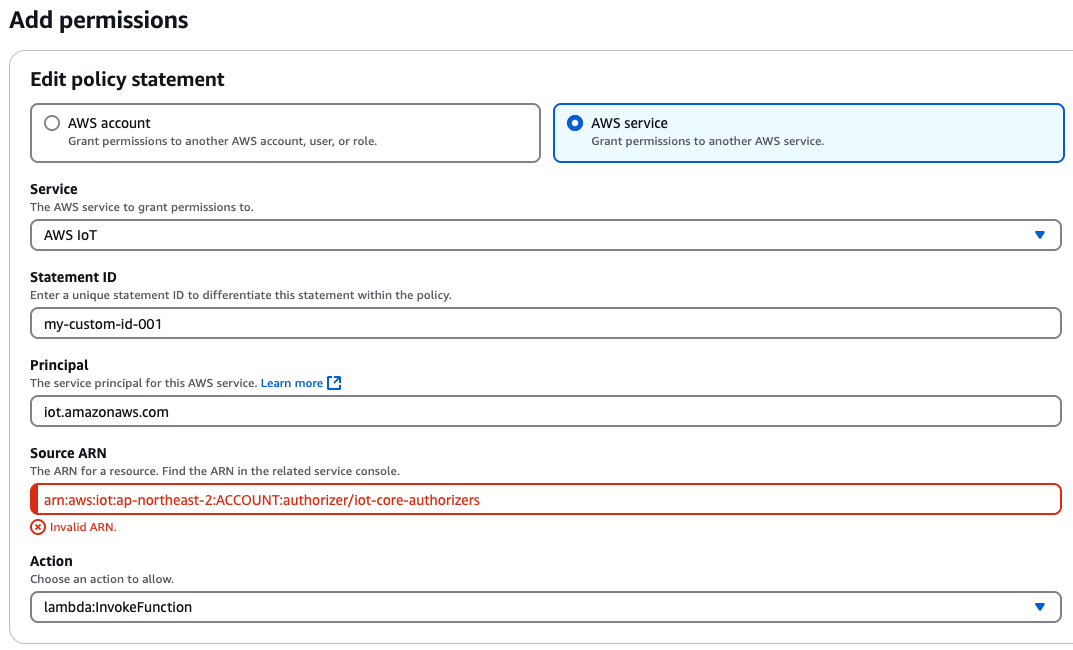The image size is (1073, 650).
Task: Click into the Source ARN input field
Action: tap(545, 499)
